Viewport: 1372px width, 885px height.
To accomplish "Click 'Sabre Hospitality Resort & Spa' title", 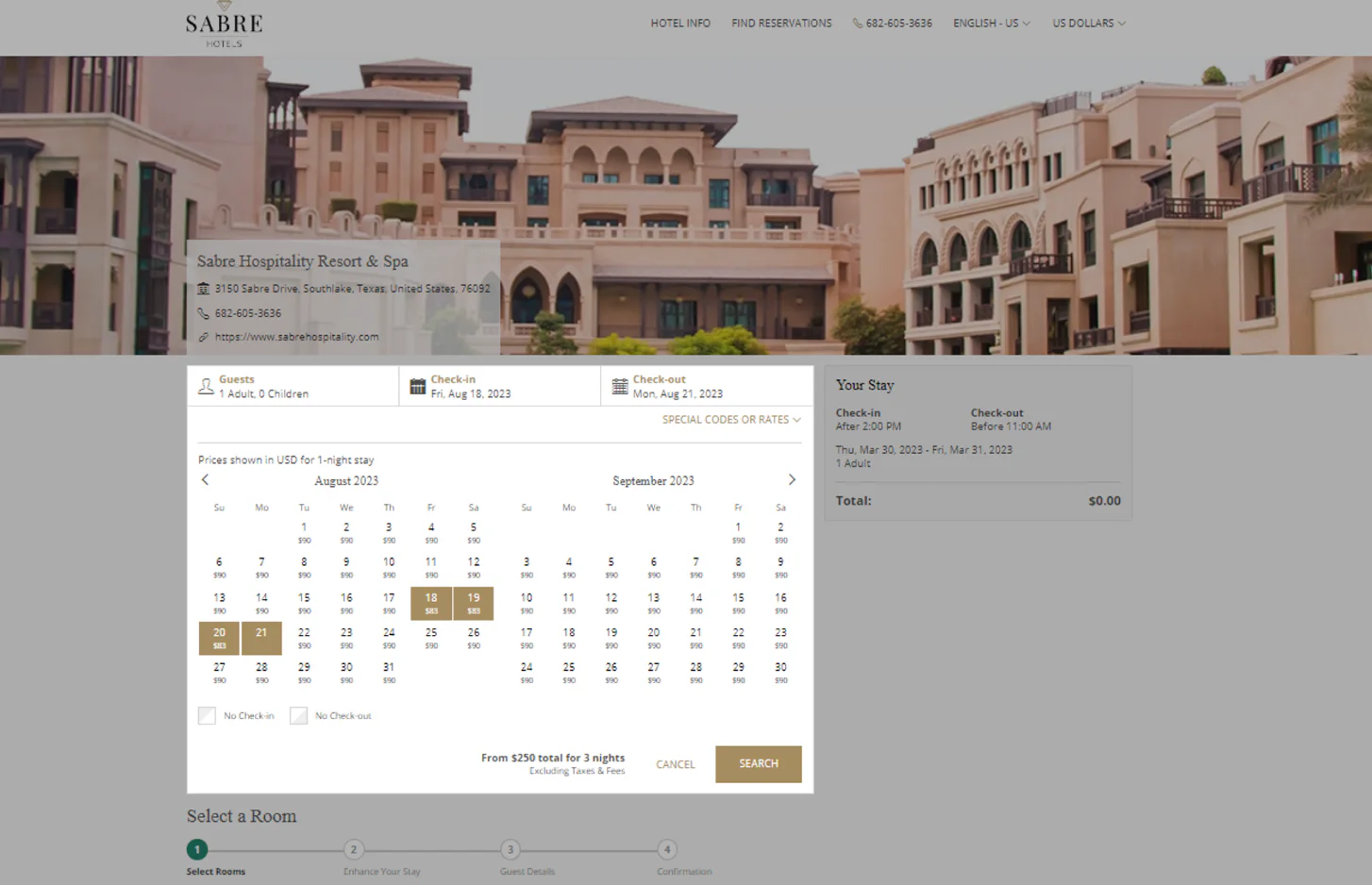I will (x=303, y=261).
